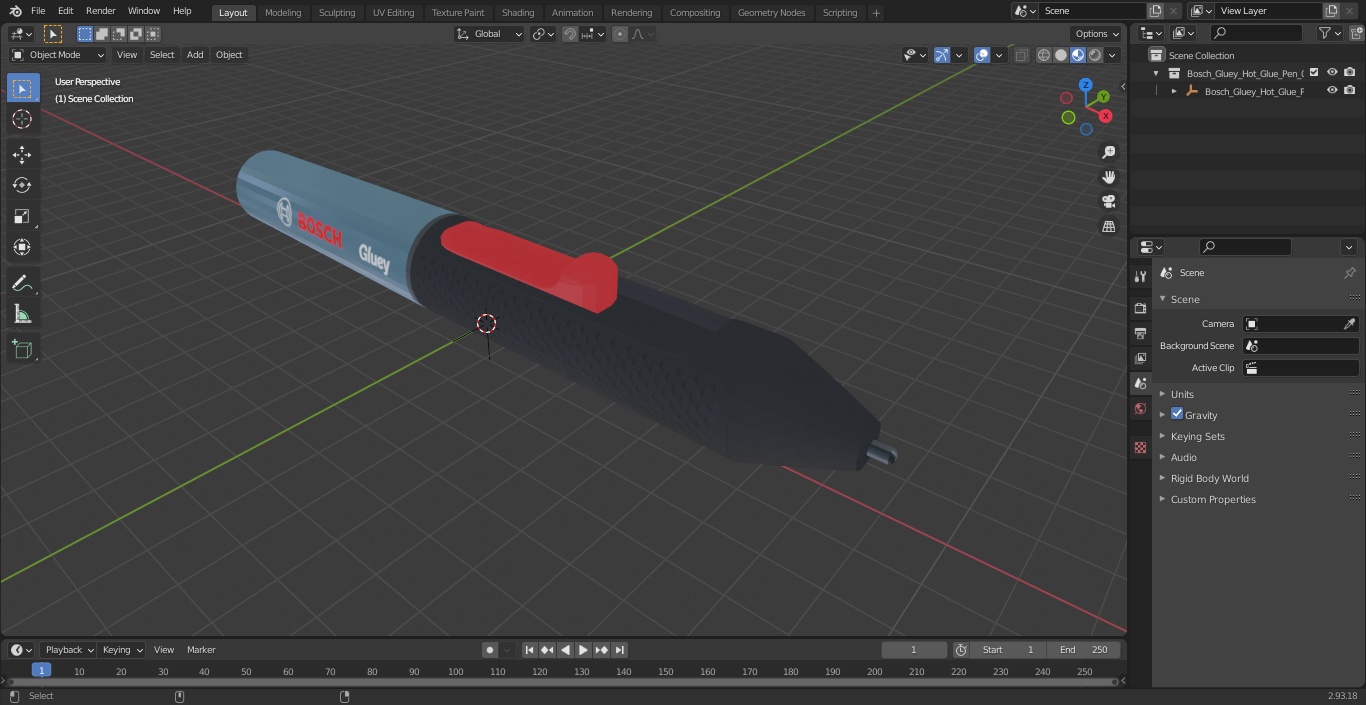This screenshot has width=1366, height=705.
Task: Open viewport shading options dropdown arrow
Action: pos(1112,55)
